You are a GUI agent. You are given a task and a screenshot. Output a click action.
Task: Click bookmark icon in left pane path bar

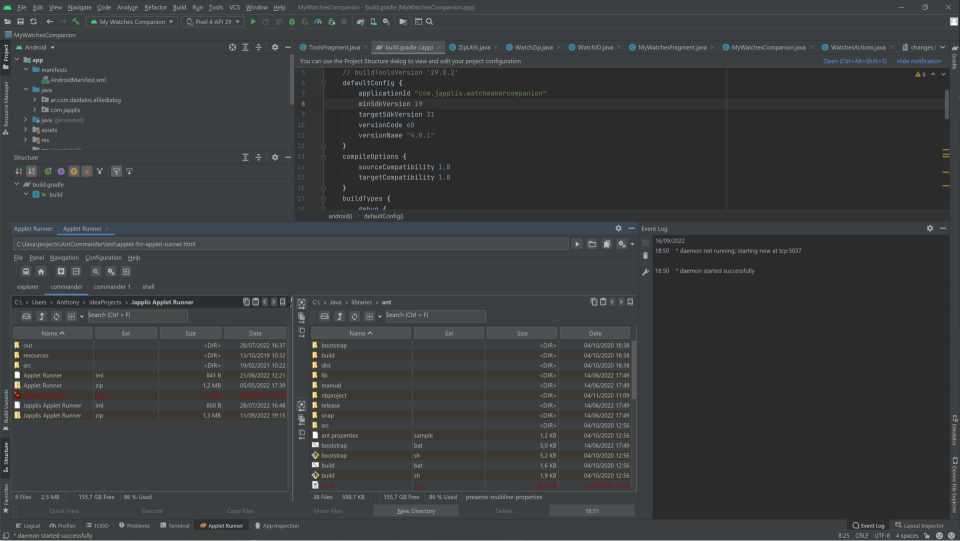click(282, 302)
